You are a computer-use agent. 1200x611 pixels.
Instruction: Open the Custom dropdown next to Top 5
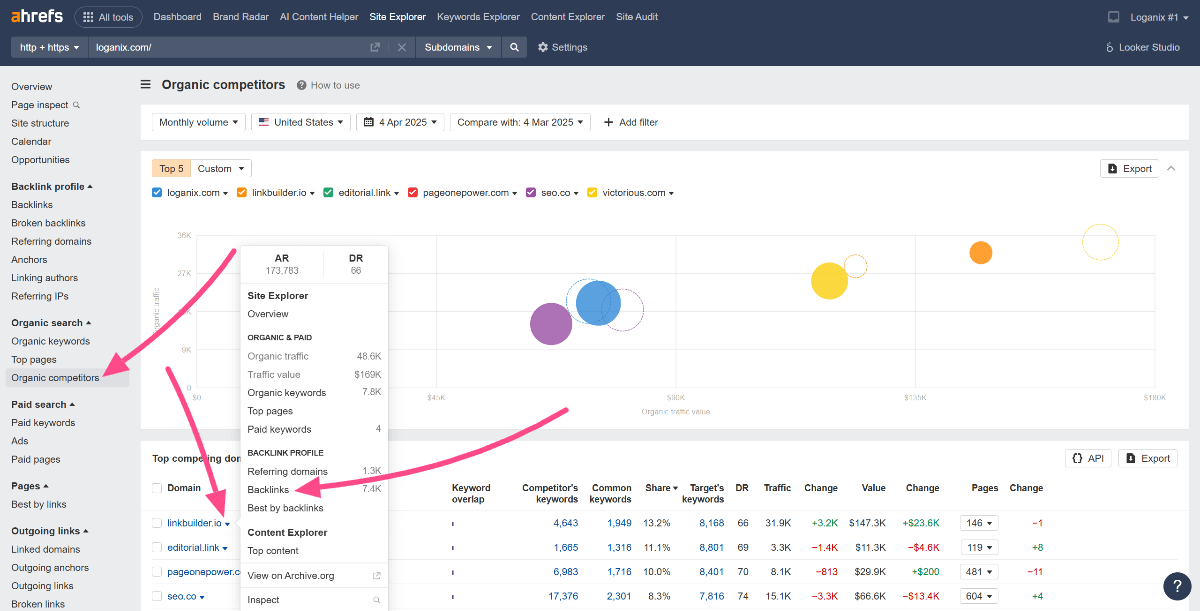pyautogui.click(x=220, y=168)
